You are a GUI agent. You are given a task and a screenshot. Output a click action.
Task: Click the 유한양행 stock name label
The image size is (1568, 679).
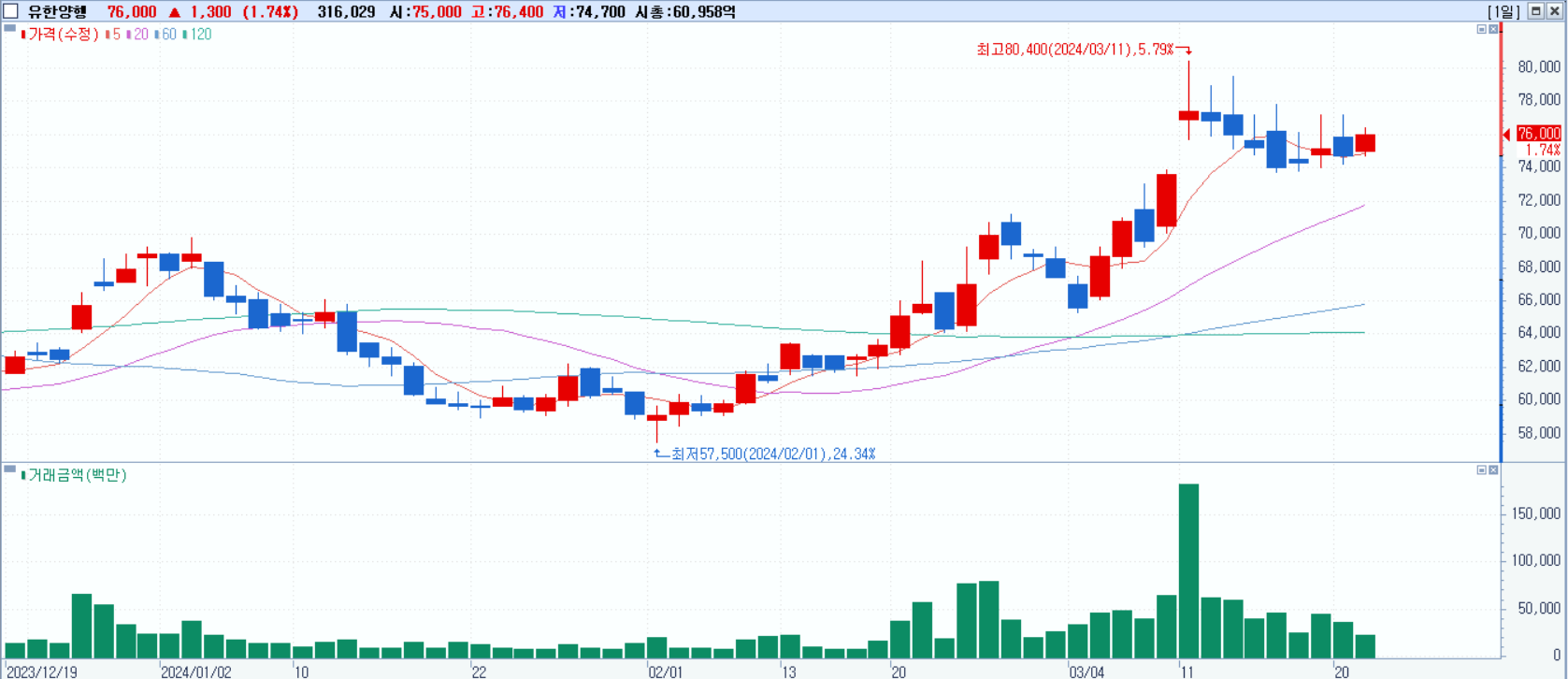click(57, 11)
